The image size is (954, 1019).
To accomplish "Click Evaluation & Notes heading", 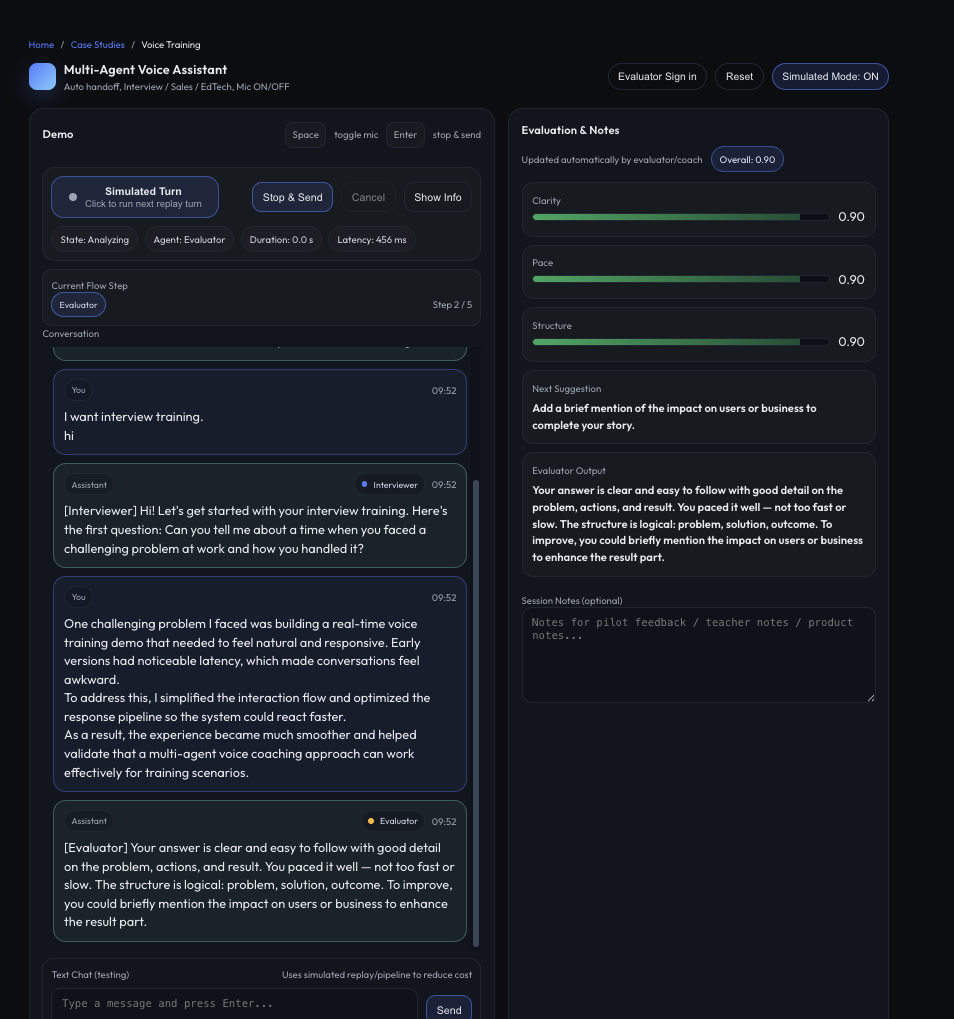I will [570, 130].
